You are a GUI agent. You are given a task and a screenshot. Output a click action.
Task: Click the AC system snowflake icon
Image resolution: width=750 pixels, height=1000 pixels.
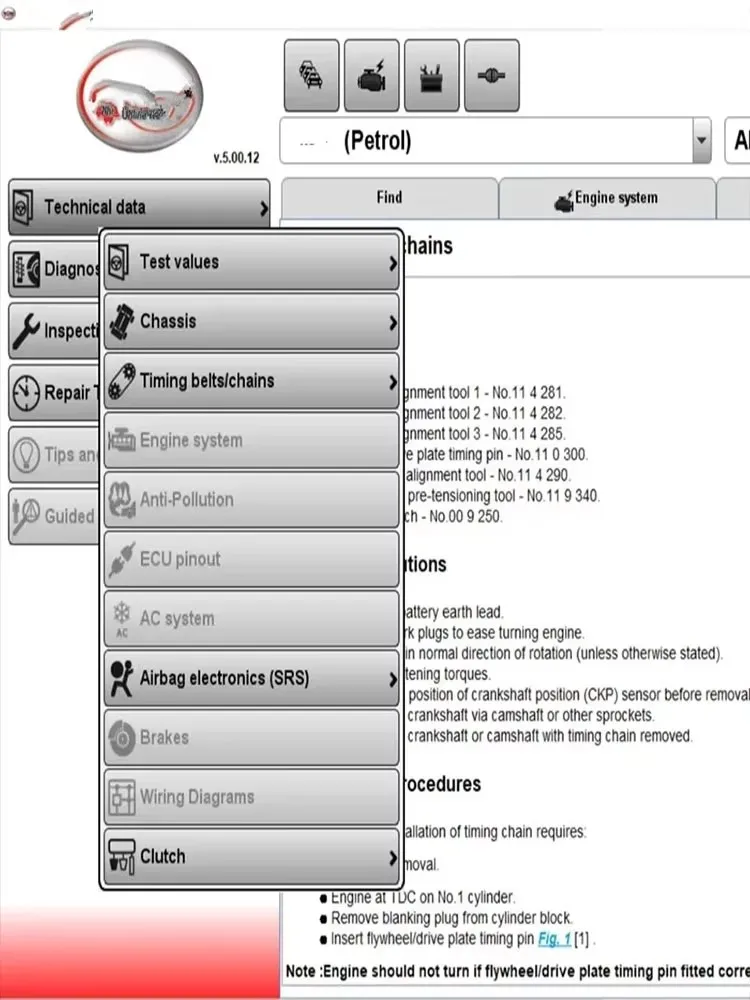(x=121, y=620)
